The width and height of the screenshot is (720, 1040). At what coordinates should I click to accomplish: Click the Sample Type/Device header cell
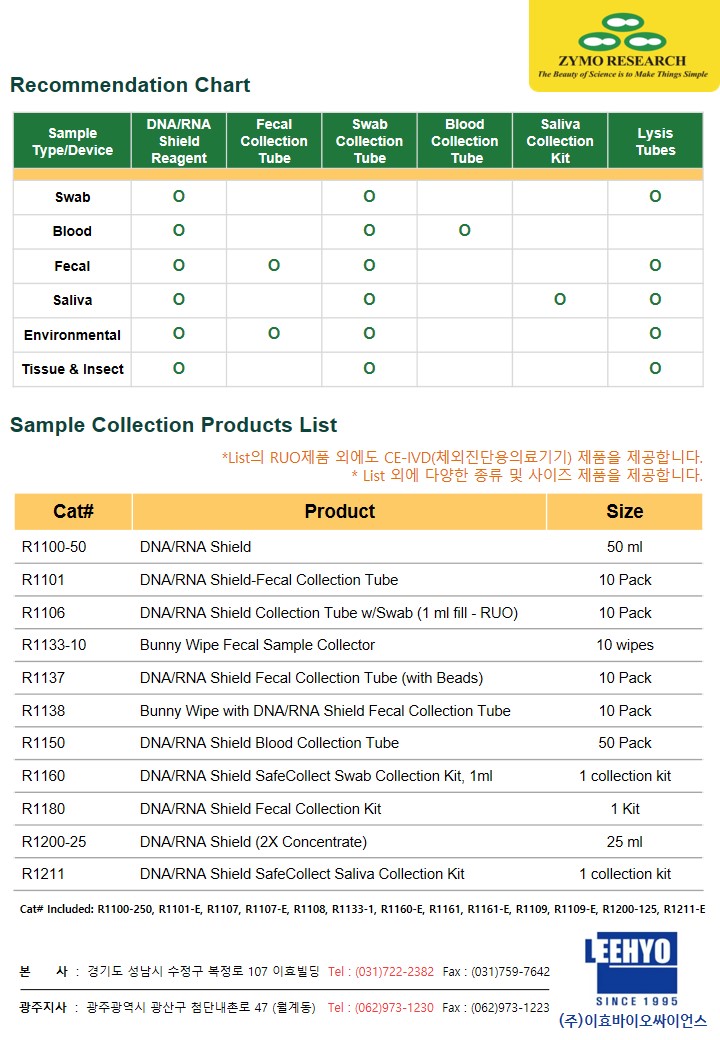[72, 141]
